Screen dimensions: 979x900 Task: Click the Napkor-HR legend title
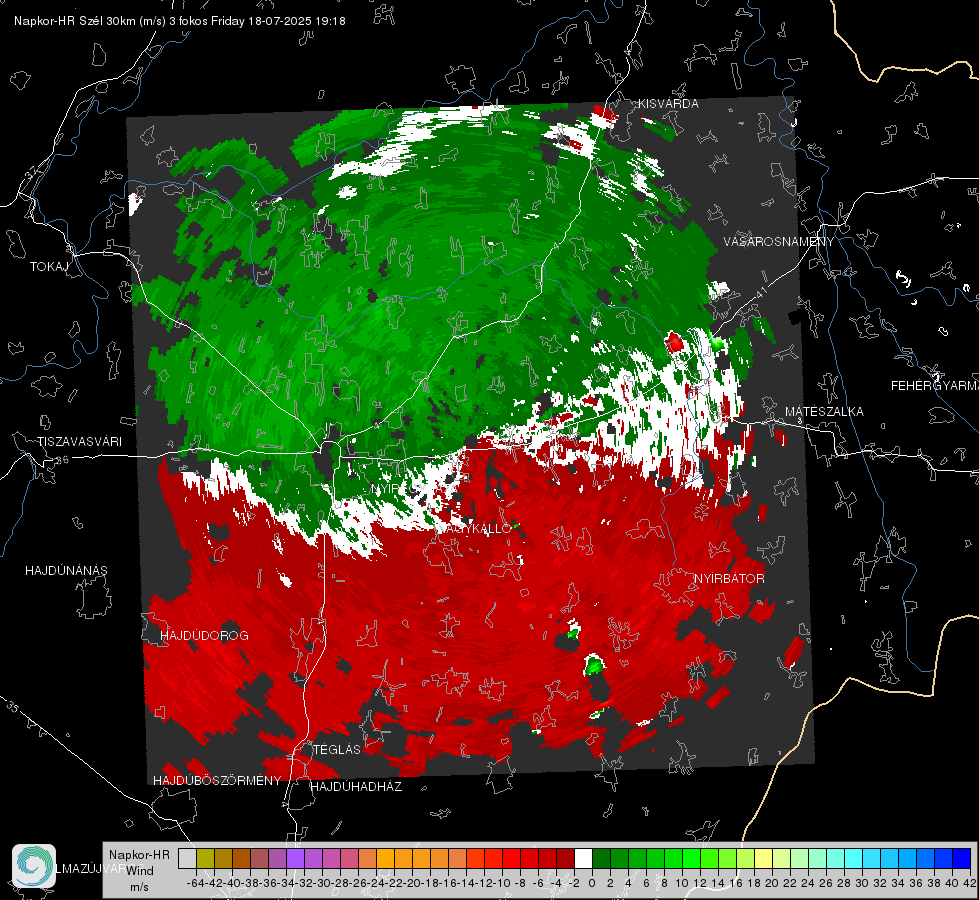click(139, 855)
